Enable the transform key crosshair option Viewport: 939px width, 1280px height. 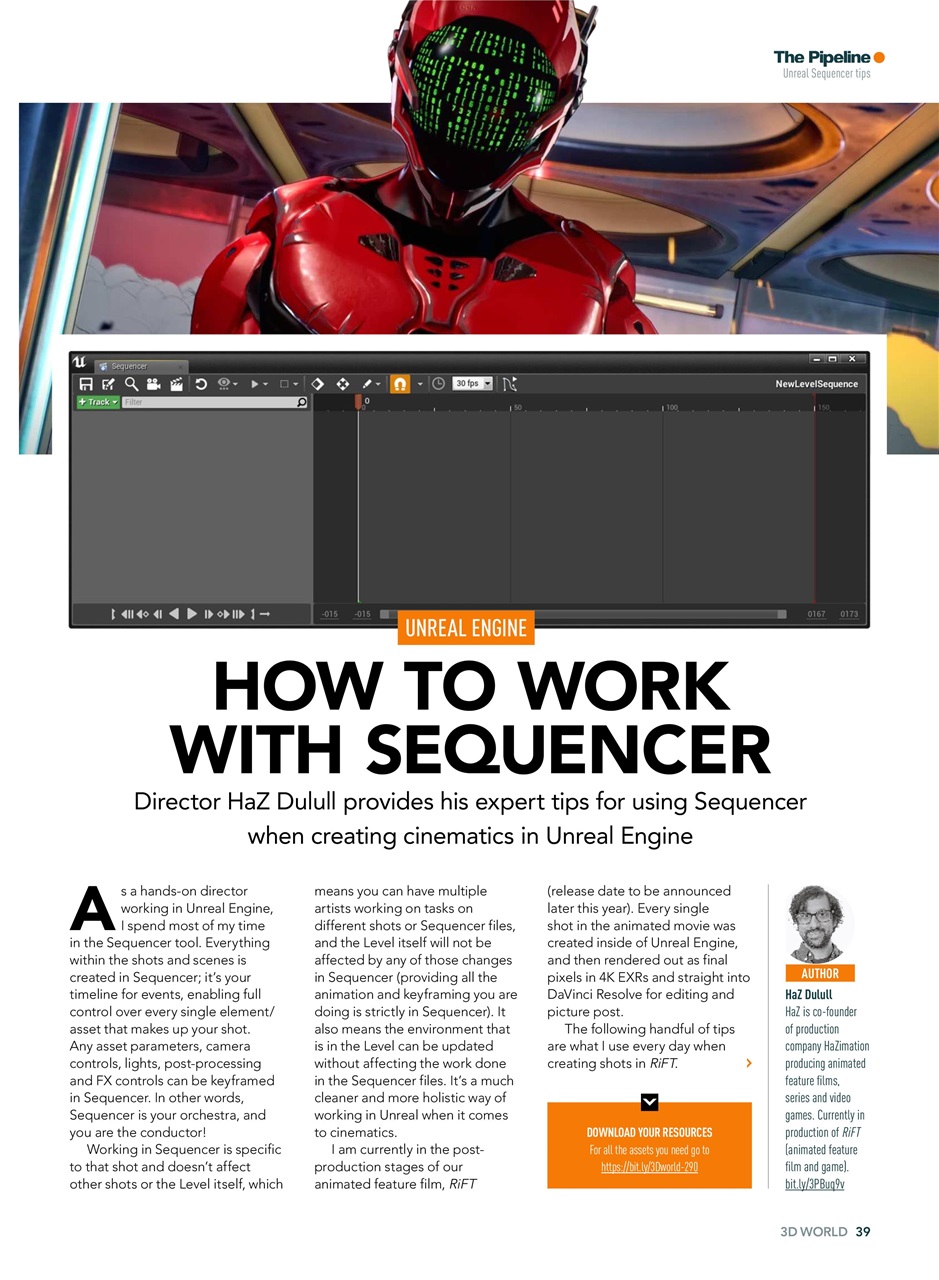[343, 383]
